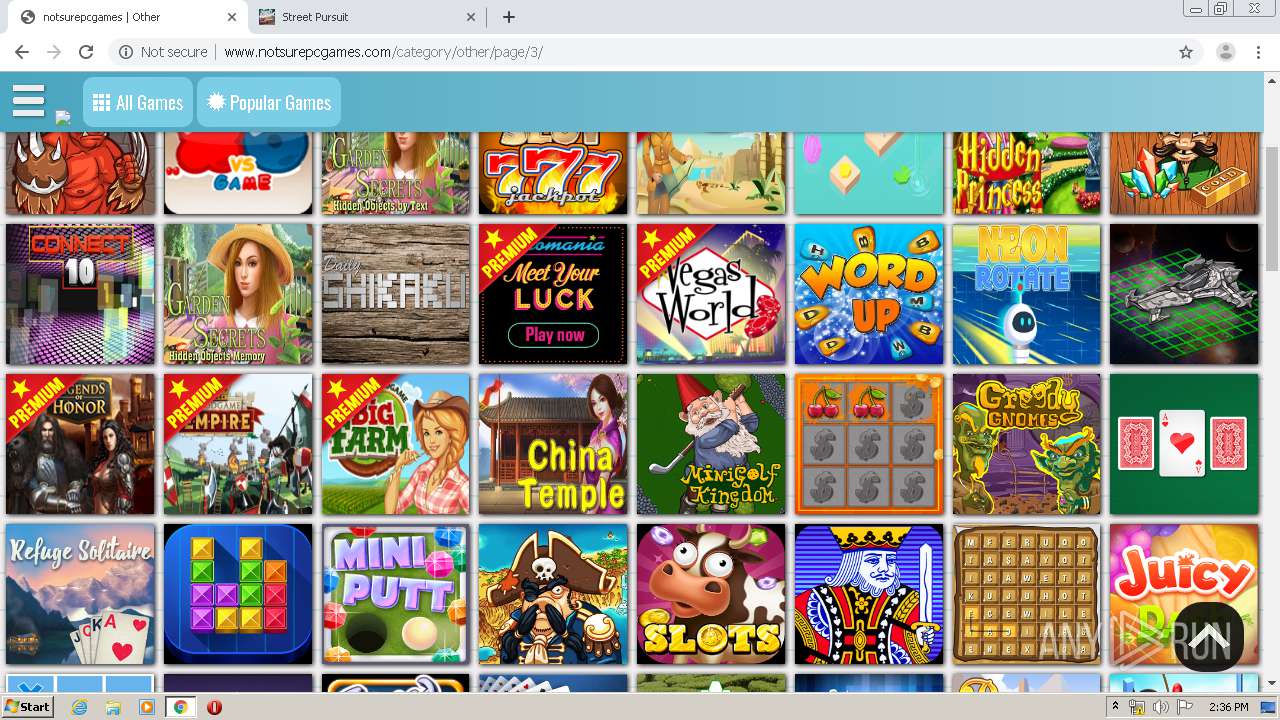Open the gold miner game thumbnail
Viewport: 1280px width, 720px height.
(1184, 172)
